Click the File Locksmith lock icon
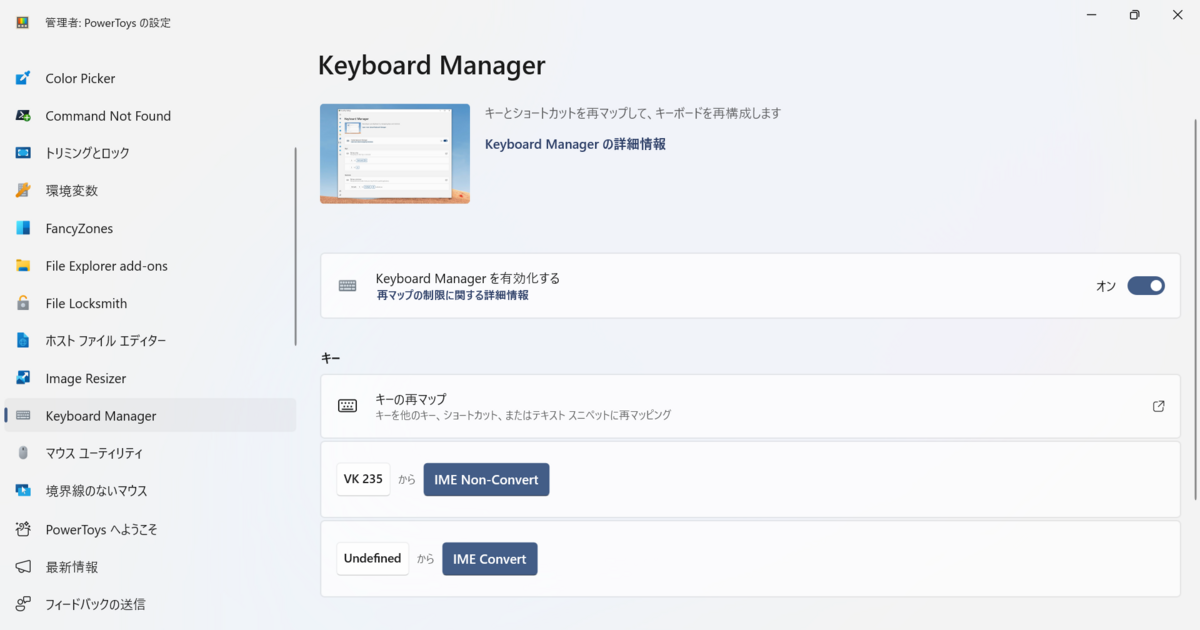 23,303
